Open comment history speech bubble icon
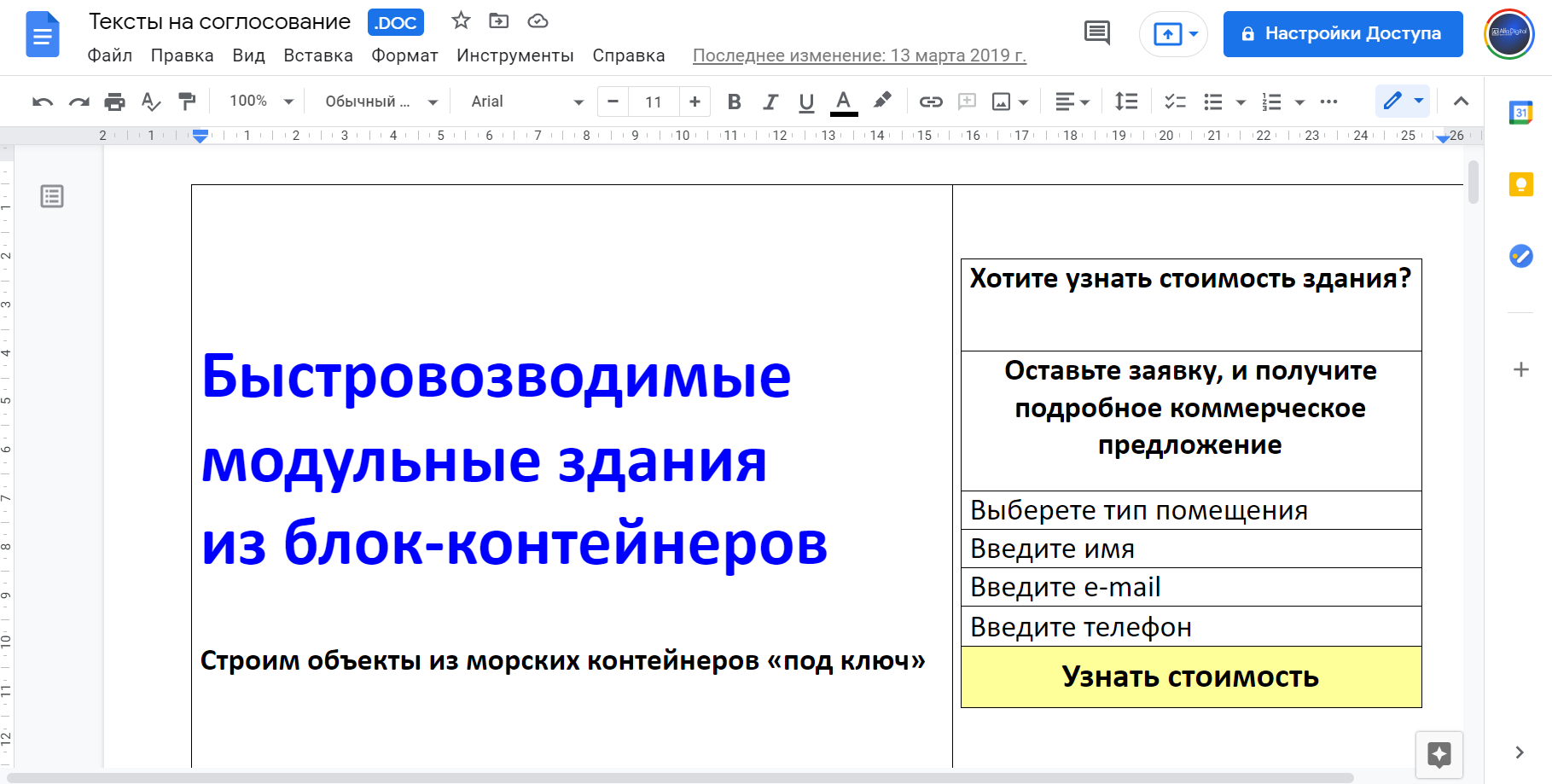This screenshot has width=1552, height=784. [x=1097, y=33]
